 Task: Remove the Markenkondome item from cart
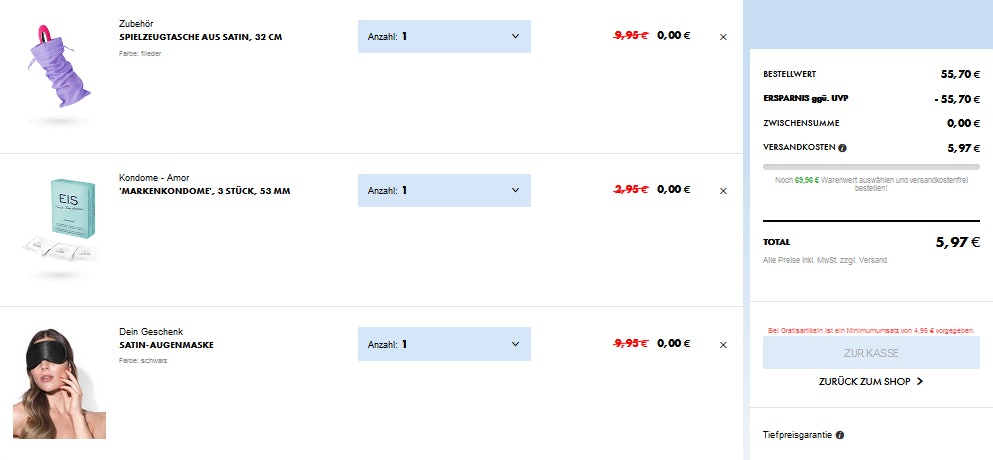723,190
